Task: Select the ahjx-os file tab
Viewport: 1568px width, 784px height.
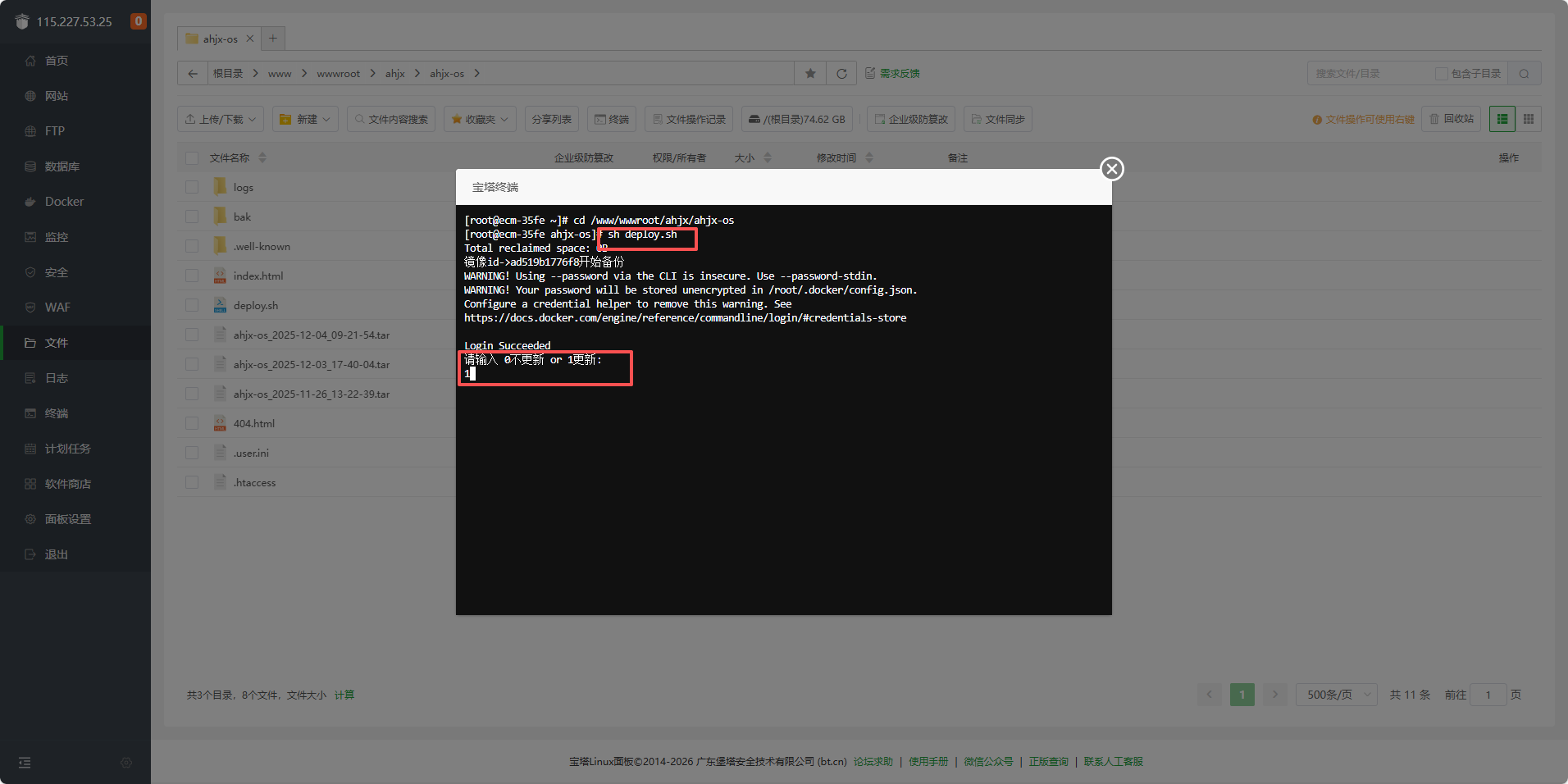Action: (213, 39)
